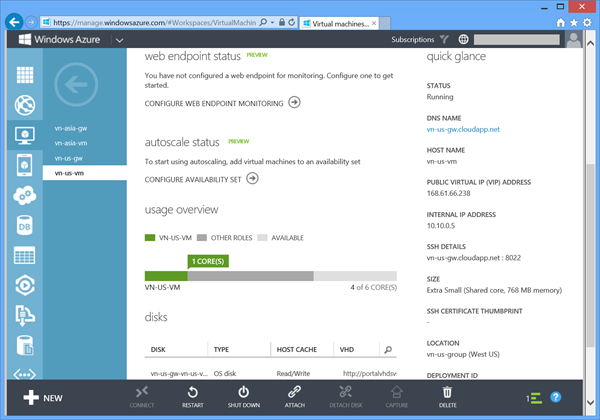Click the large back arrow circle
This screenshot has width=600, height=420.
[76, 85]
